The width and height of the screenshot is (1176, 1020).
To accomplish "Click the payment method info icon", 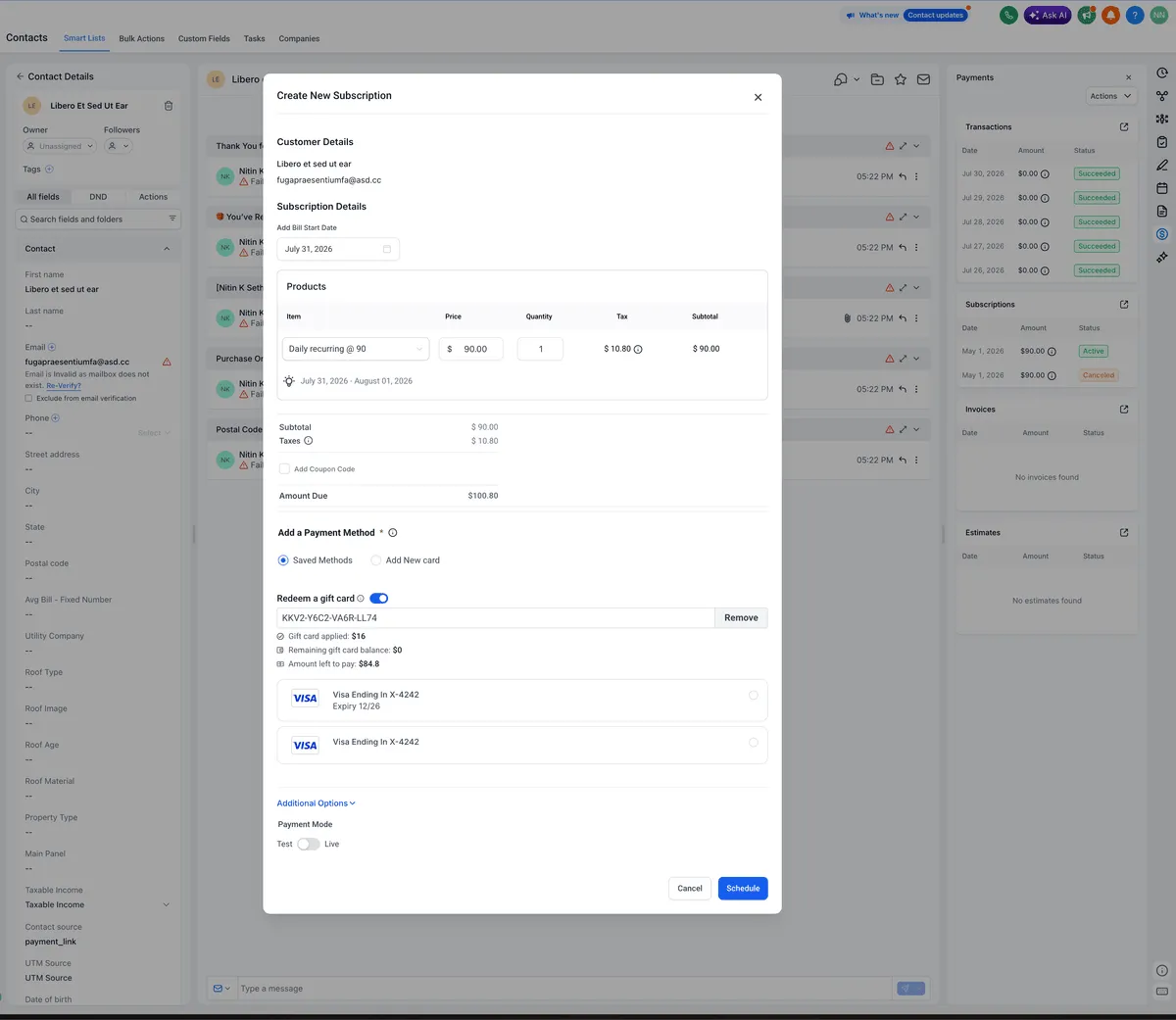I will [393, 533].
